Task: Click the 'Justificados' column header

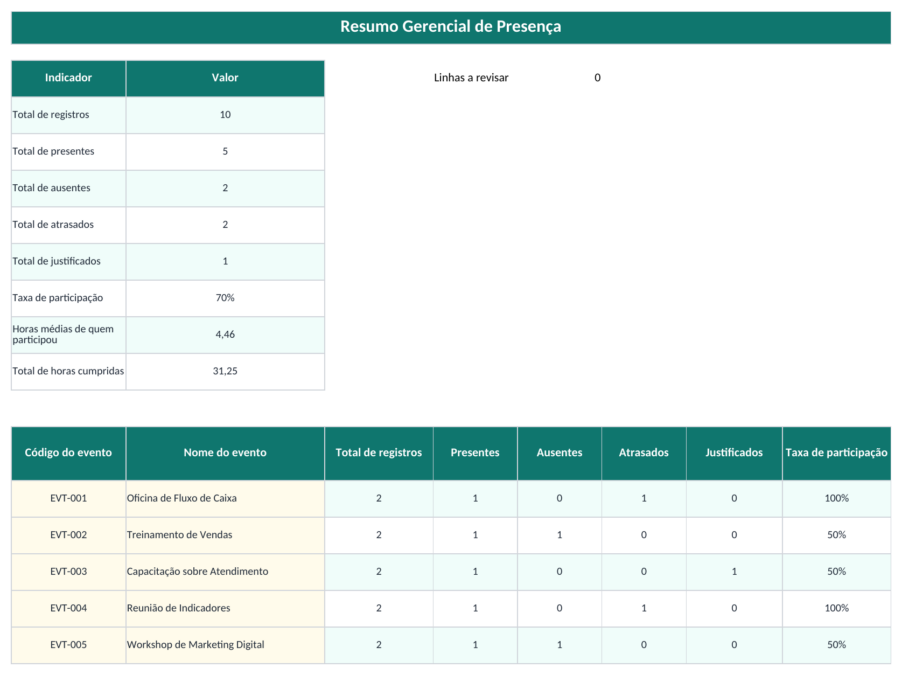Action: click(734, 453)
